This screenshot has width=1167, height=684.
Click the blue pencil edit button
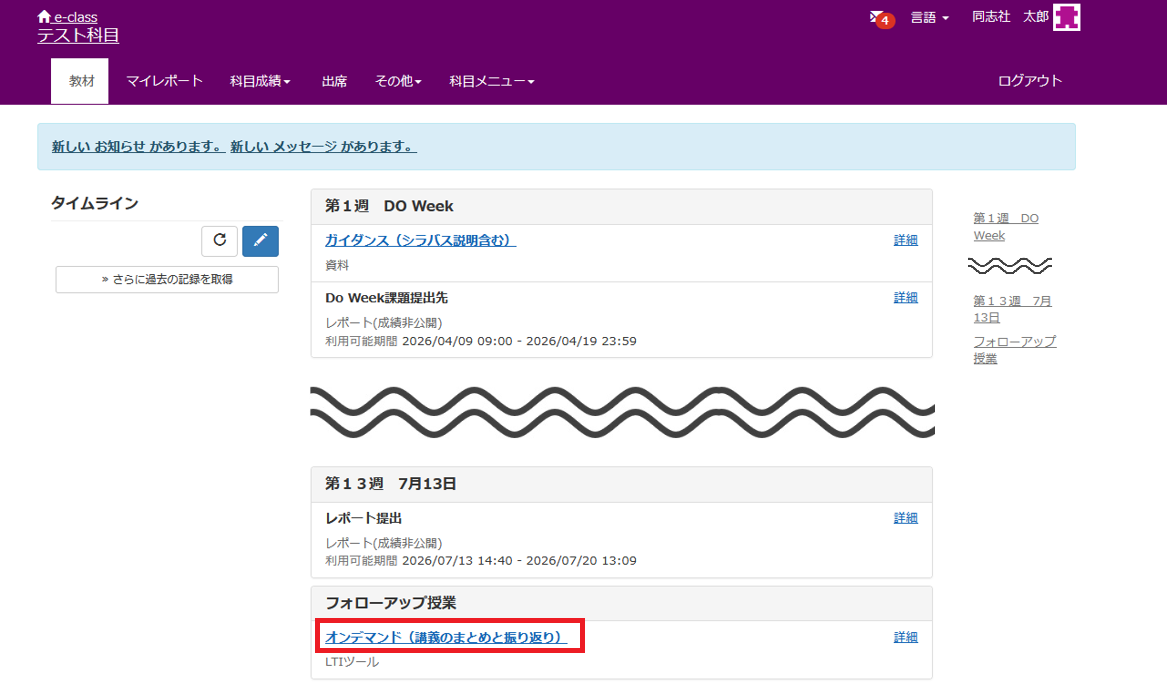click(x=260, y=240)
